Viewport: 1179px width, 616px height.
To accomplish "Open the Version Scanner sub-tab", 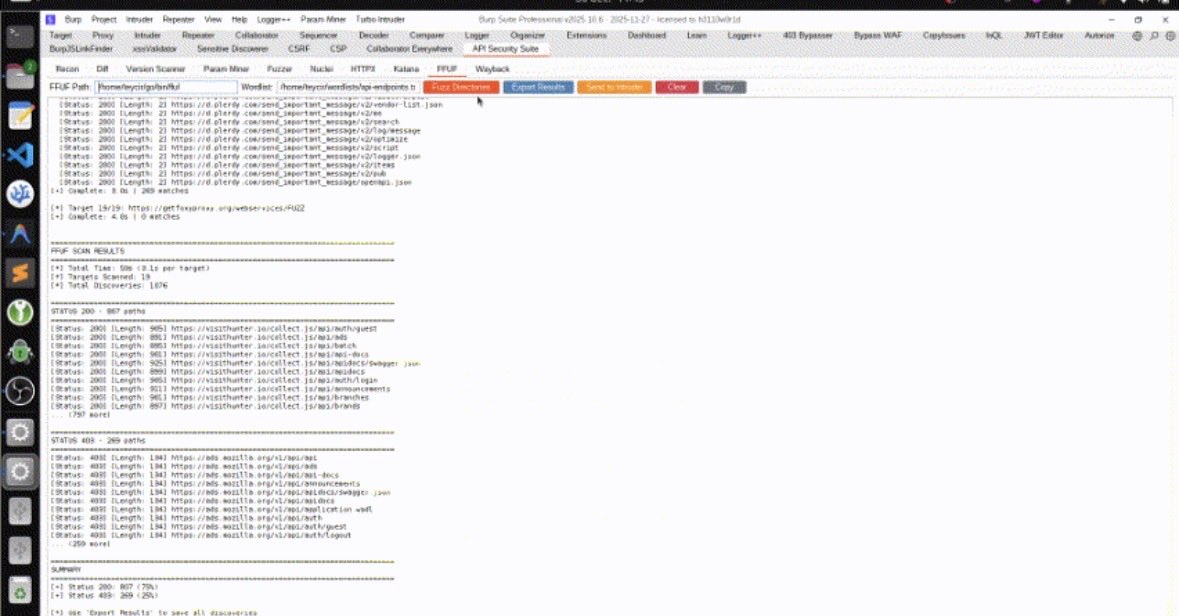I will 155,68.
